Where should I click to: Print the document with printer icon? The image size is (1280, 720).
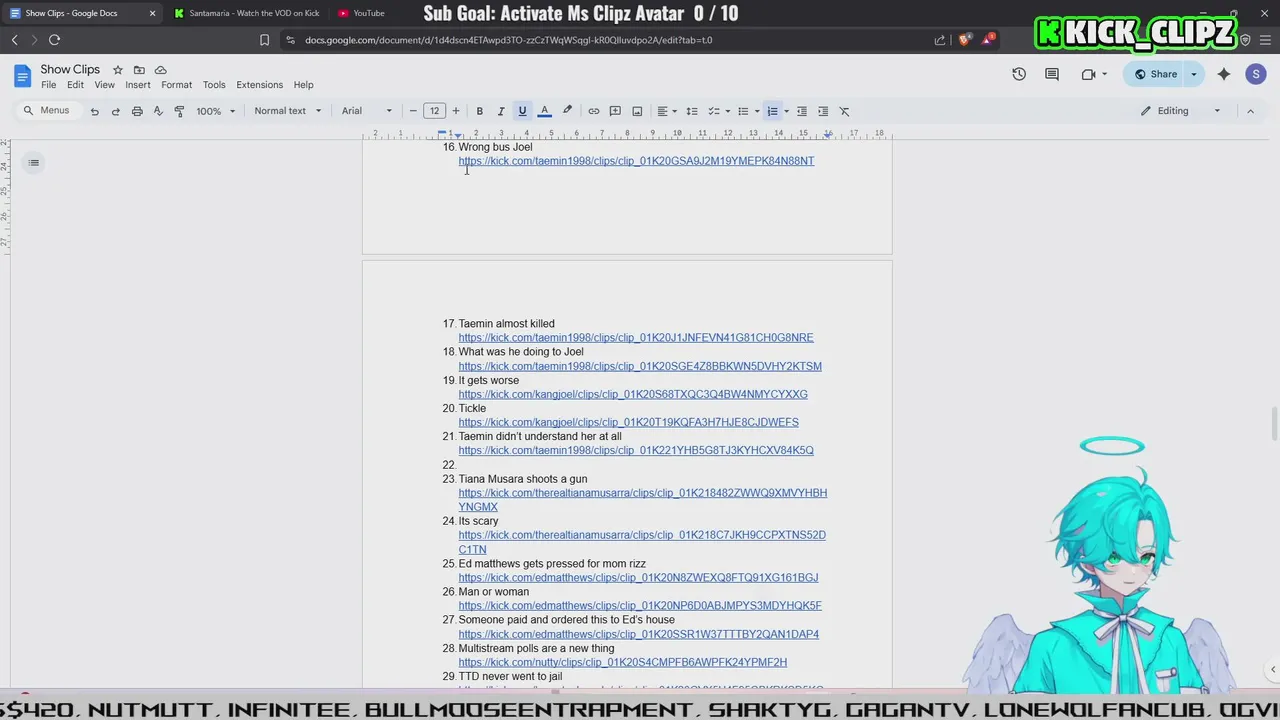[x=137, y=111]
